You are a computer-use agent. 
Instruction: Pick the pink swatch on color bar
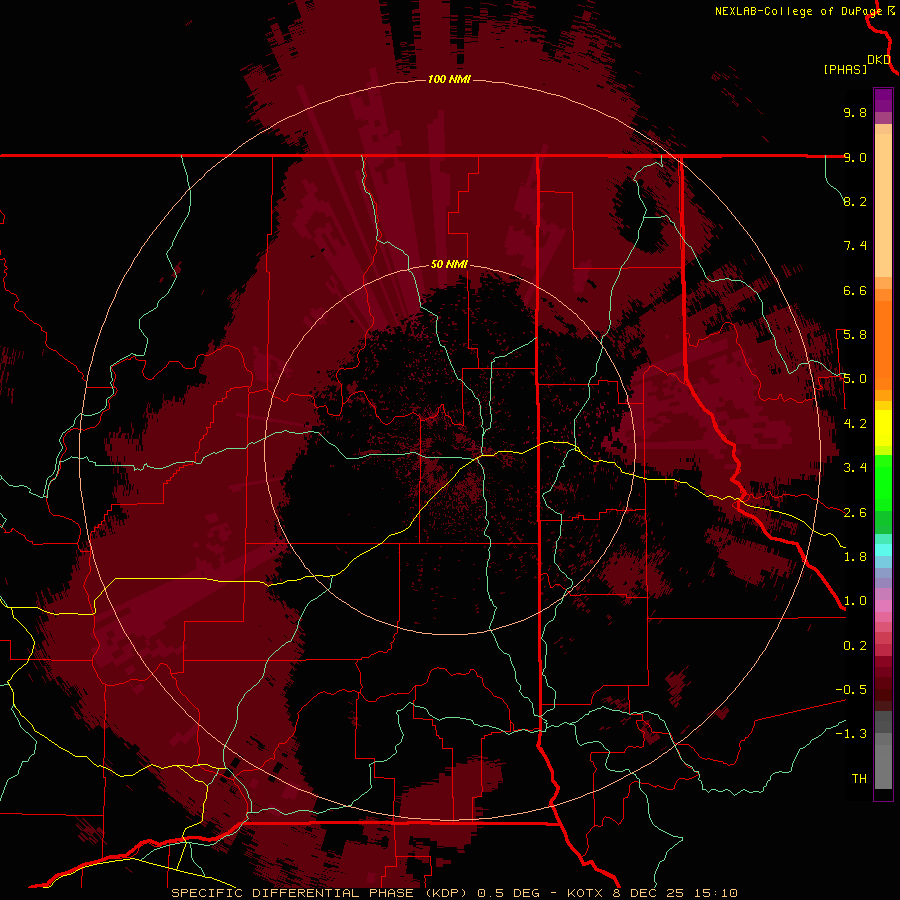point(883,606)
